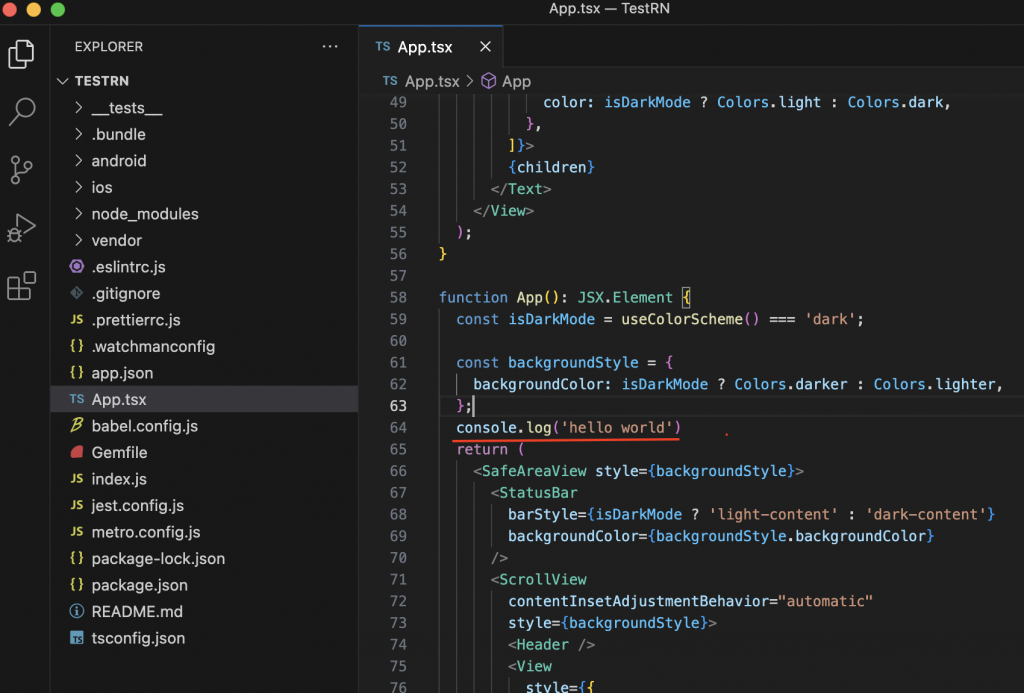Open package-lock.json file
1024x693 pixels.
(204, 558)
